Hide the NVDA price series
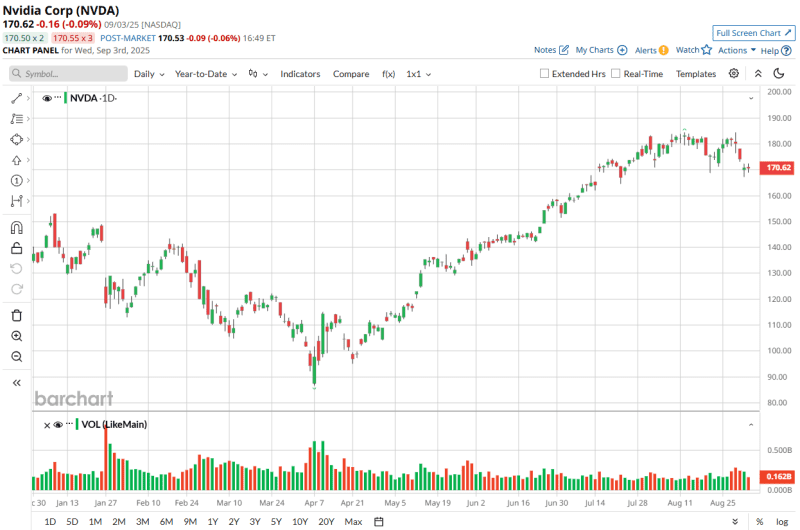 (47, 98)
